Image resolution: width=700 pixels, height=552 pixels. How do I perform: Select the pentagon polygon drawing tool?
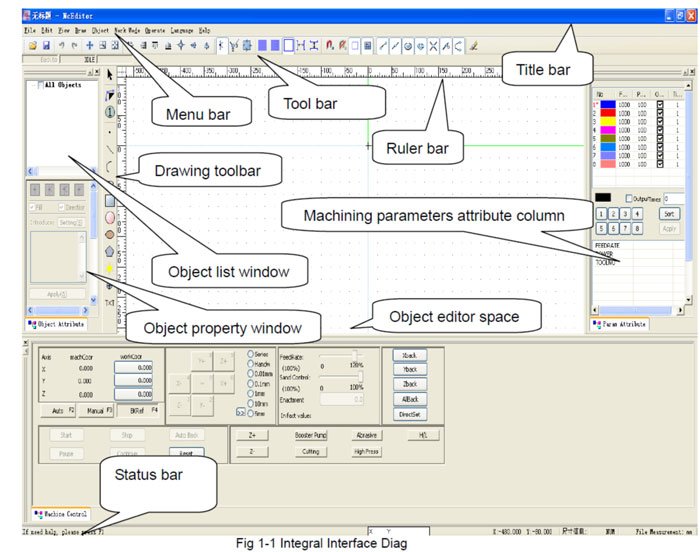(109, 251)
